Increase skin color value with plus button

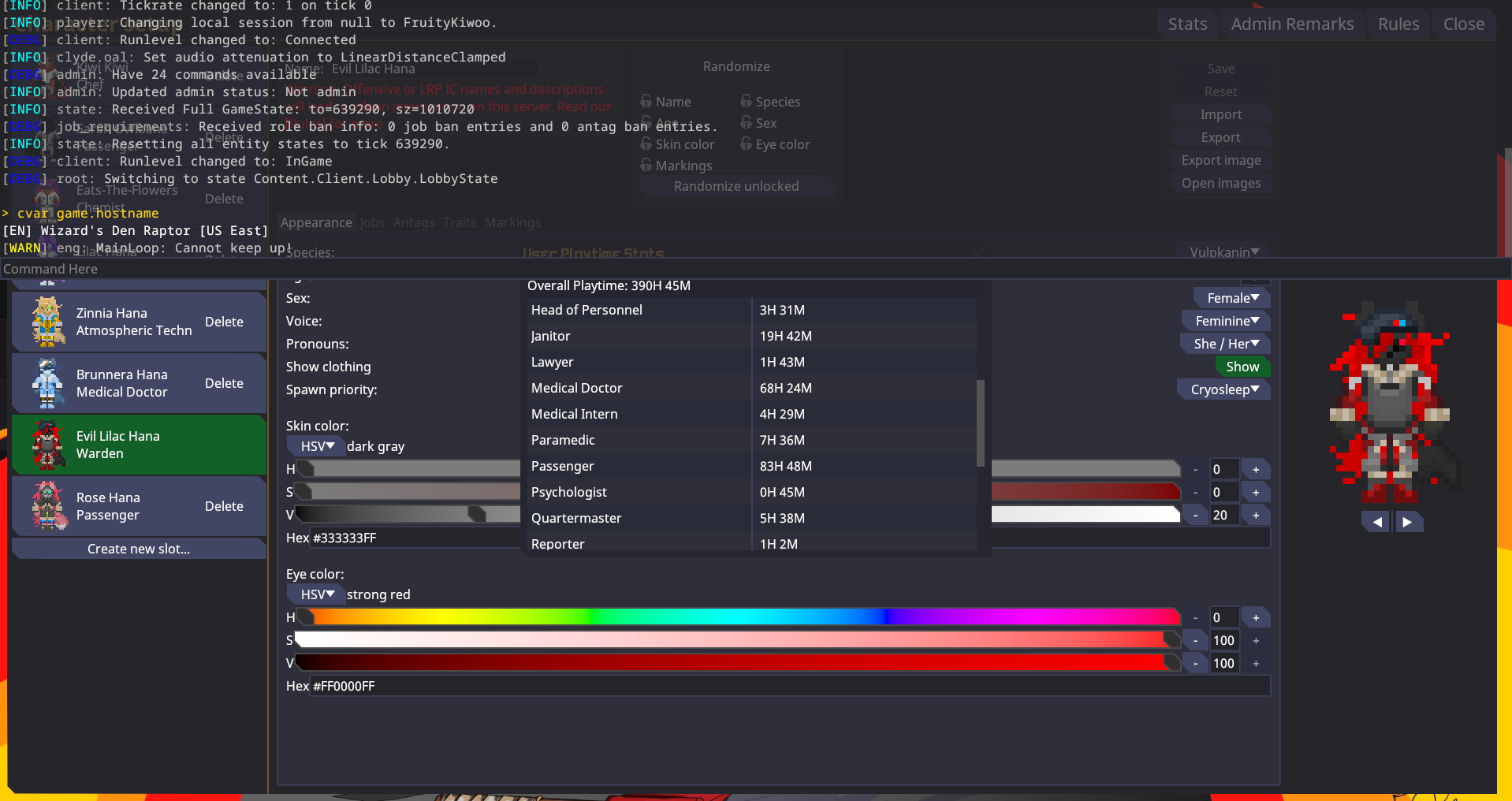pos(1256,516)
